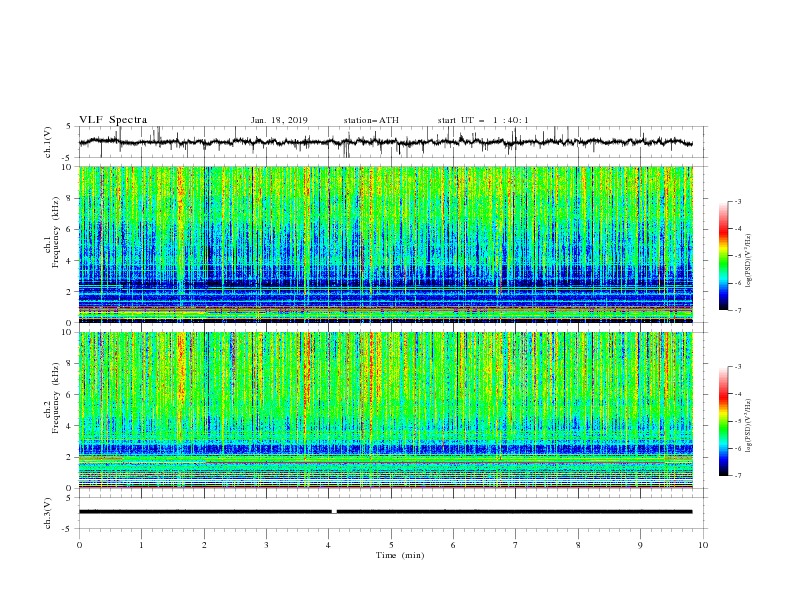Click the '3' tick on the time axis

pyautogui.click(x=266, y=545)
